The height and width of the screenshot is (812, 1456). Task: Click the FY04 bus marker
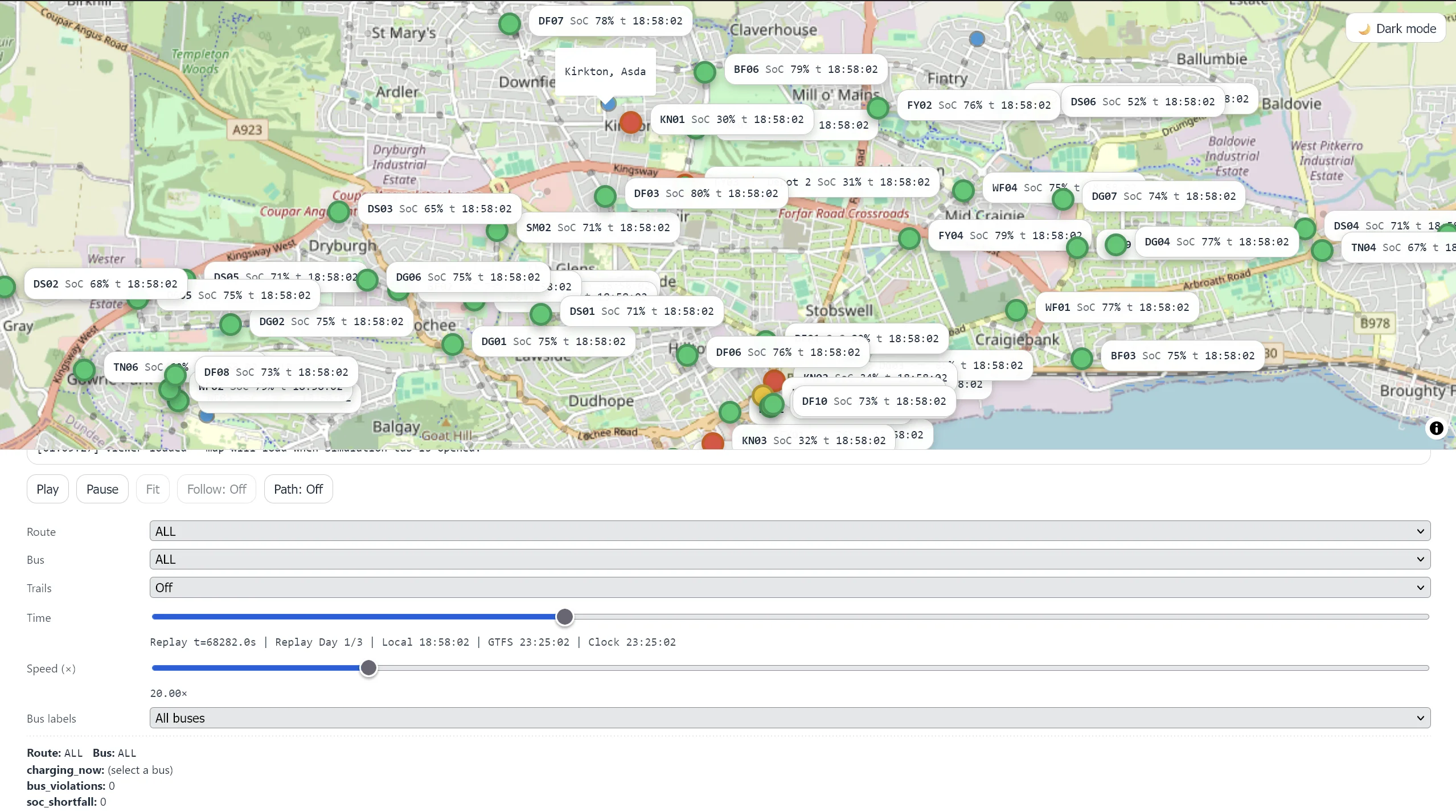click(x=909, y=238)
